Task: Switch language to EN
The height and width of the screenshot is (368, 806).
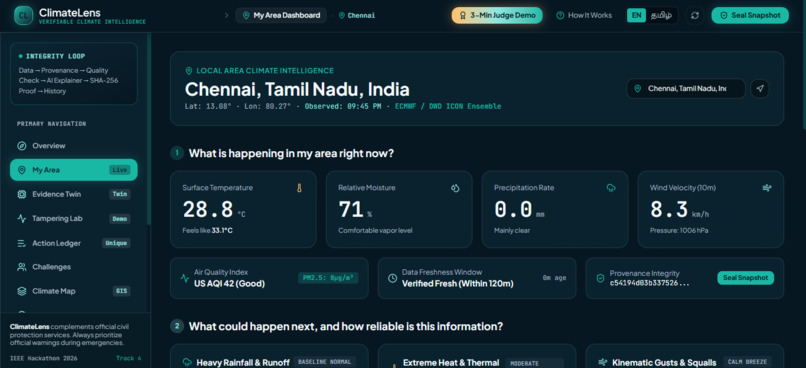Action: coord(636,15)
